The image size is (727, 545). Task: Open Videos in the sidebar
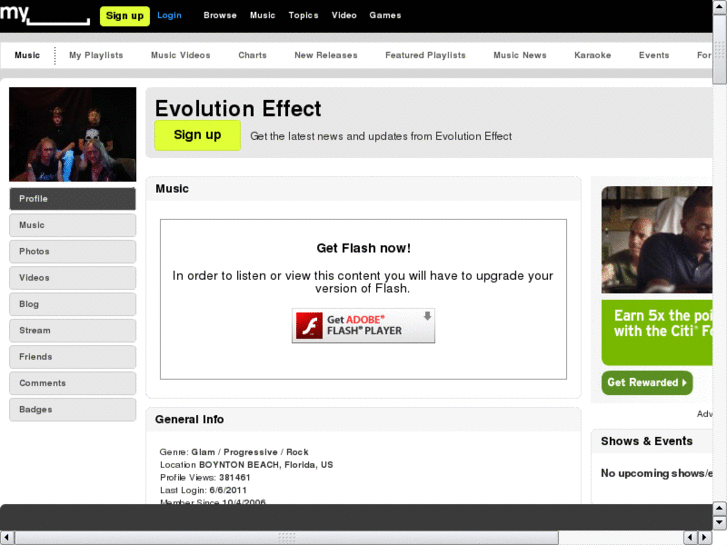pos(72,278)
